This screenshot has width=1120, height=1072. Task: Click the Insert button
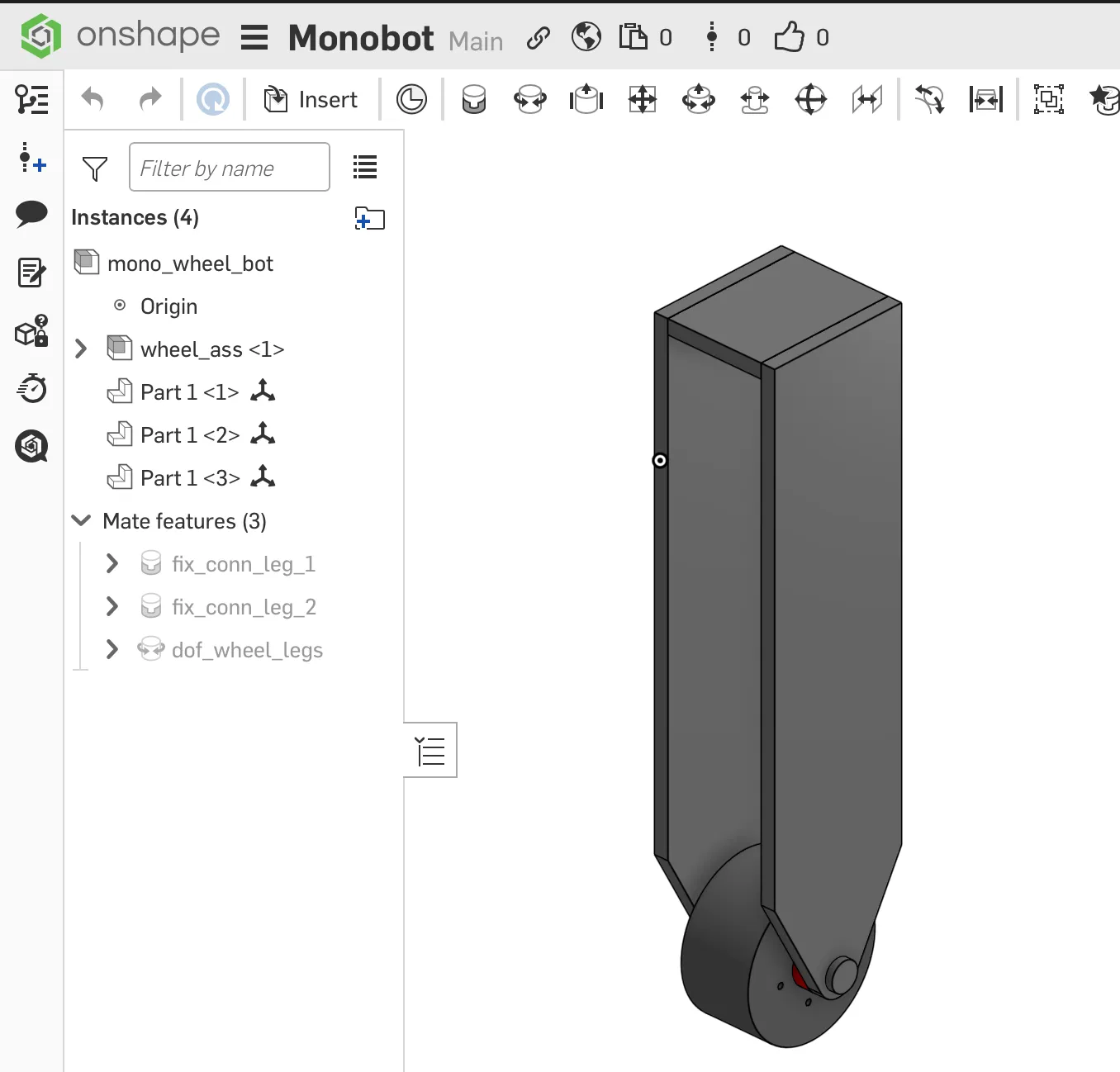click(x=311, y=100)
